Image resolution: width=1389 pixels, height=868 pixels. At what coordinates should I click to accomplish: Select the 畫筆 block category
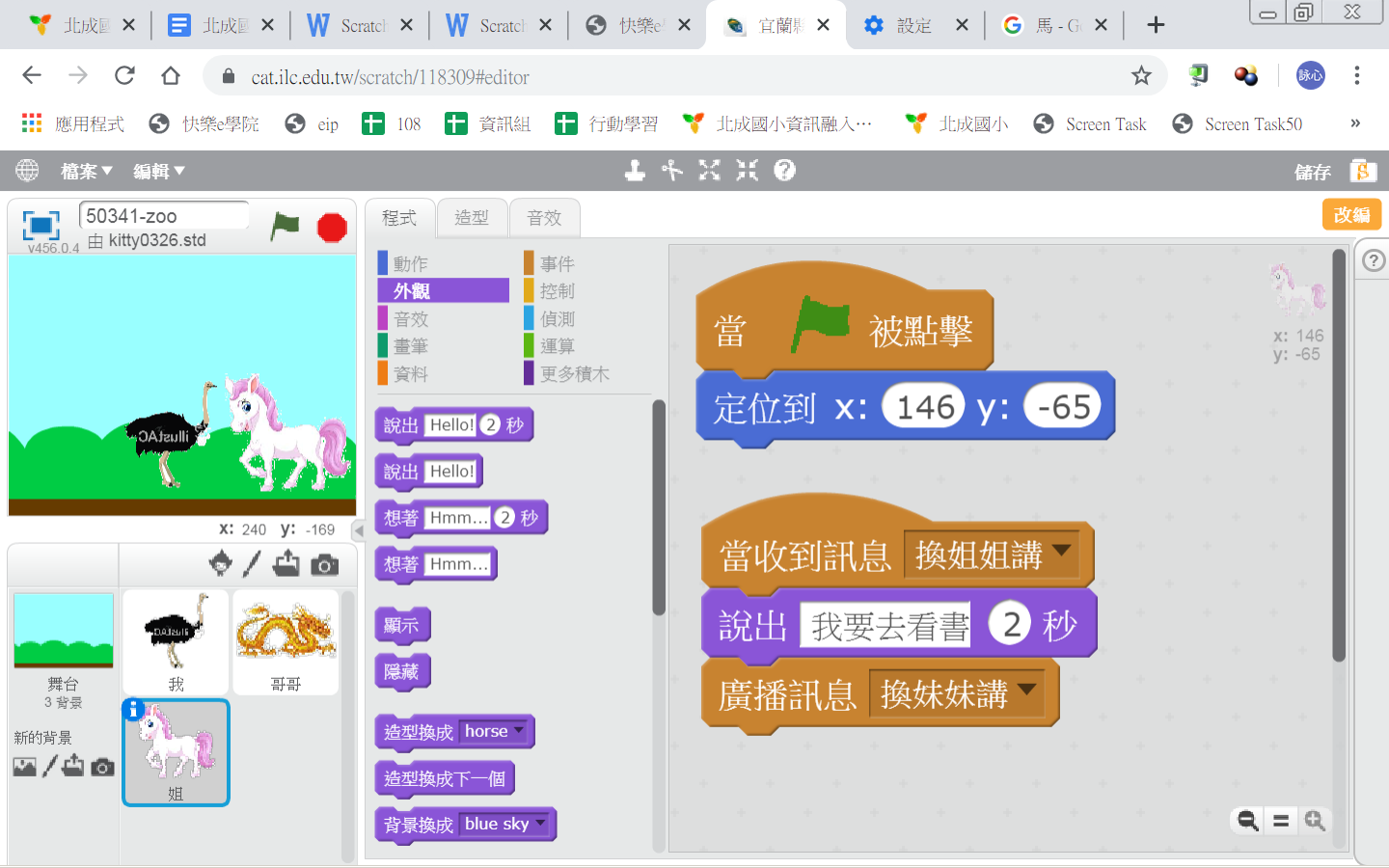pos(443,345)
